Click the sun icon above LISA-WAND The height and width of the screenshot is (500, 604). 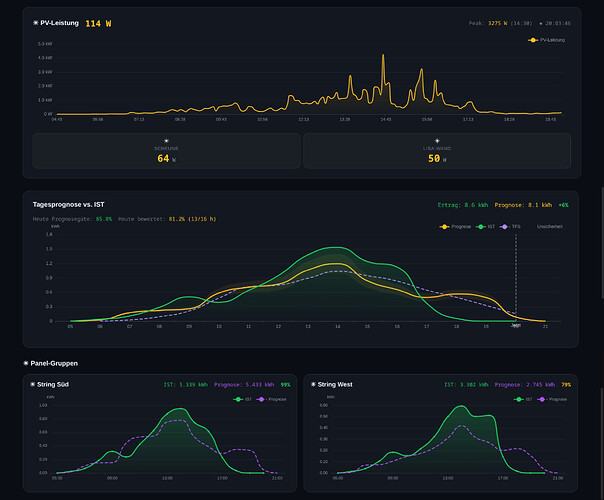pos(437,141)
